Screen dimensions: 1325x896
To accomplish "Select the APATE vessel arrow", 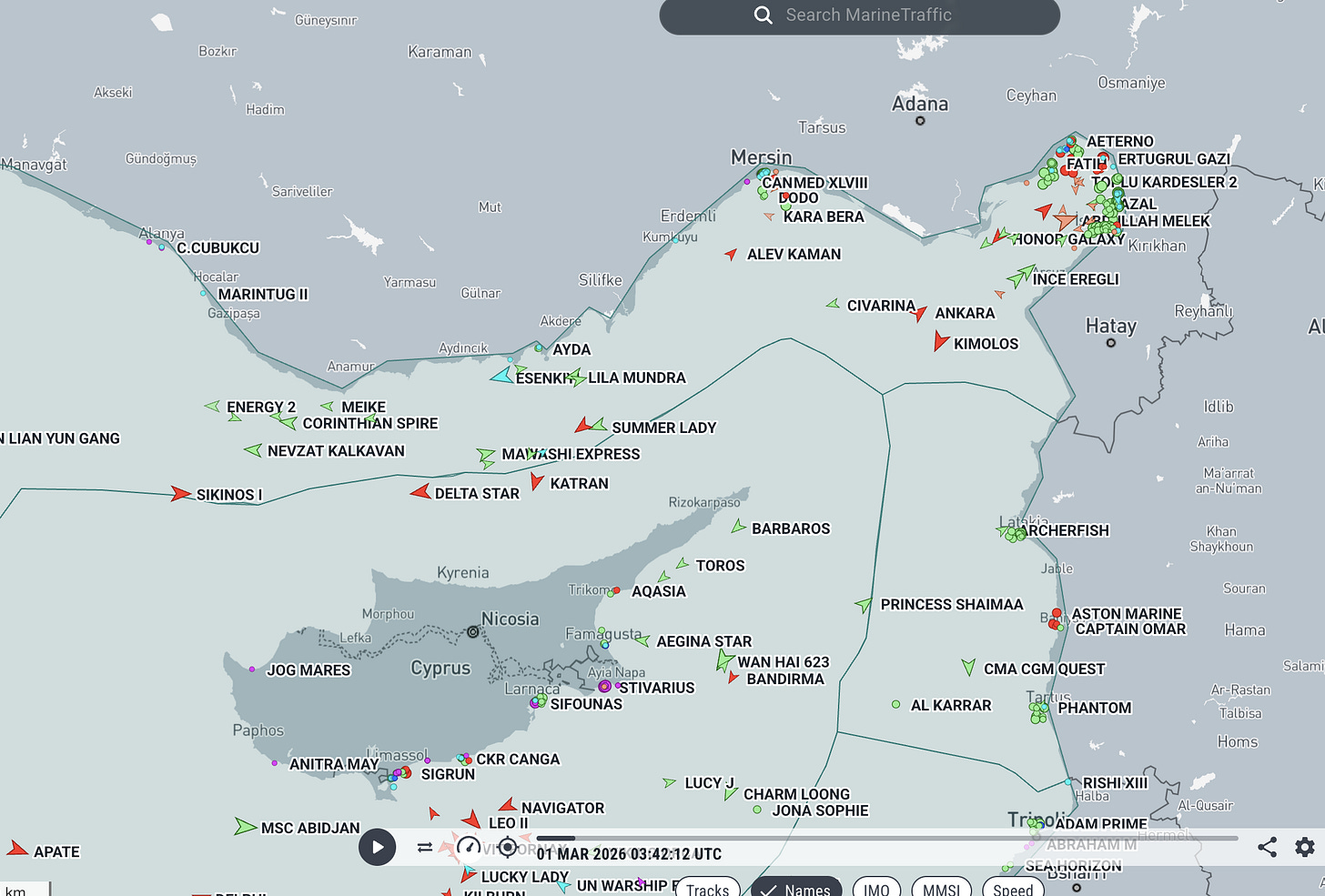I will click(x=17, y=849).
